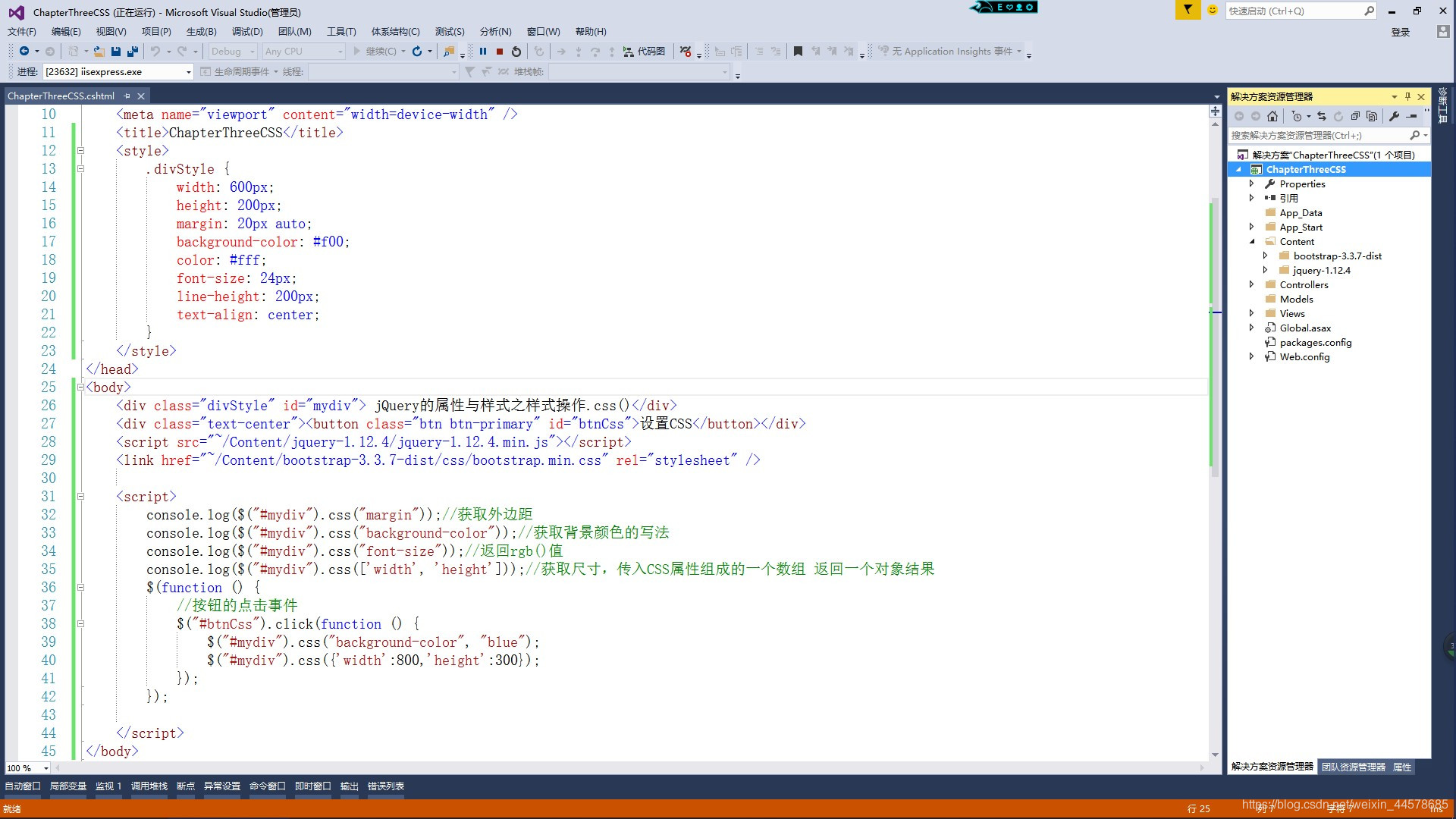
Task: Click the Preview Selected Items icon
Action: 1411,116
